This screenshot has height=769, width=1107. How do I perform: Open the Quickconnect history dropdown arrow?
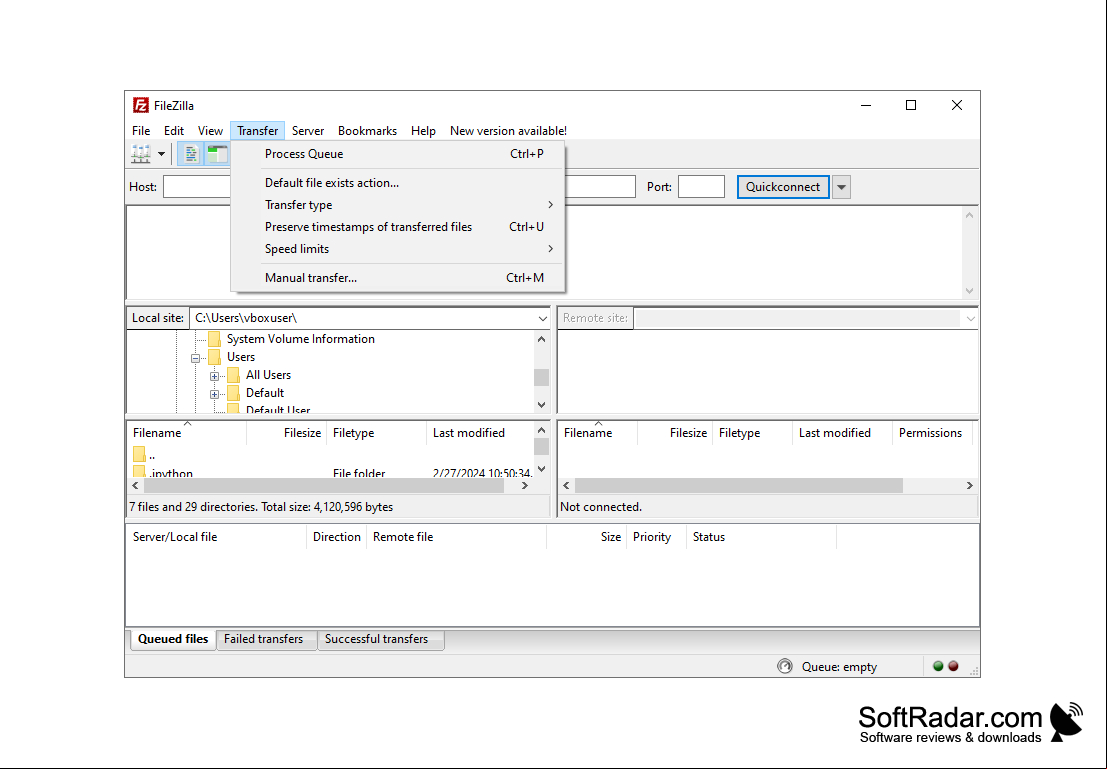(841, 187)
